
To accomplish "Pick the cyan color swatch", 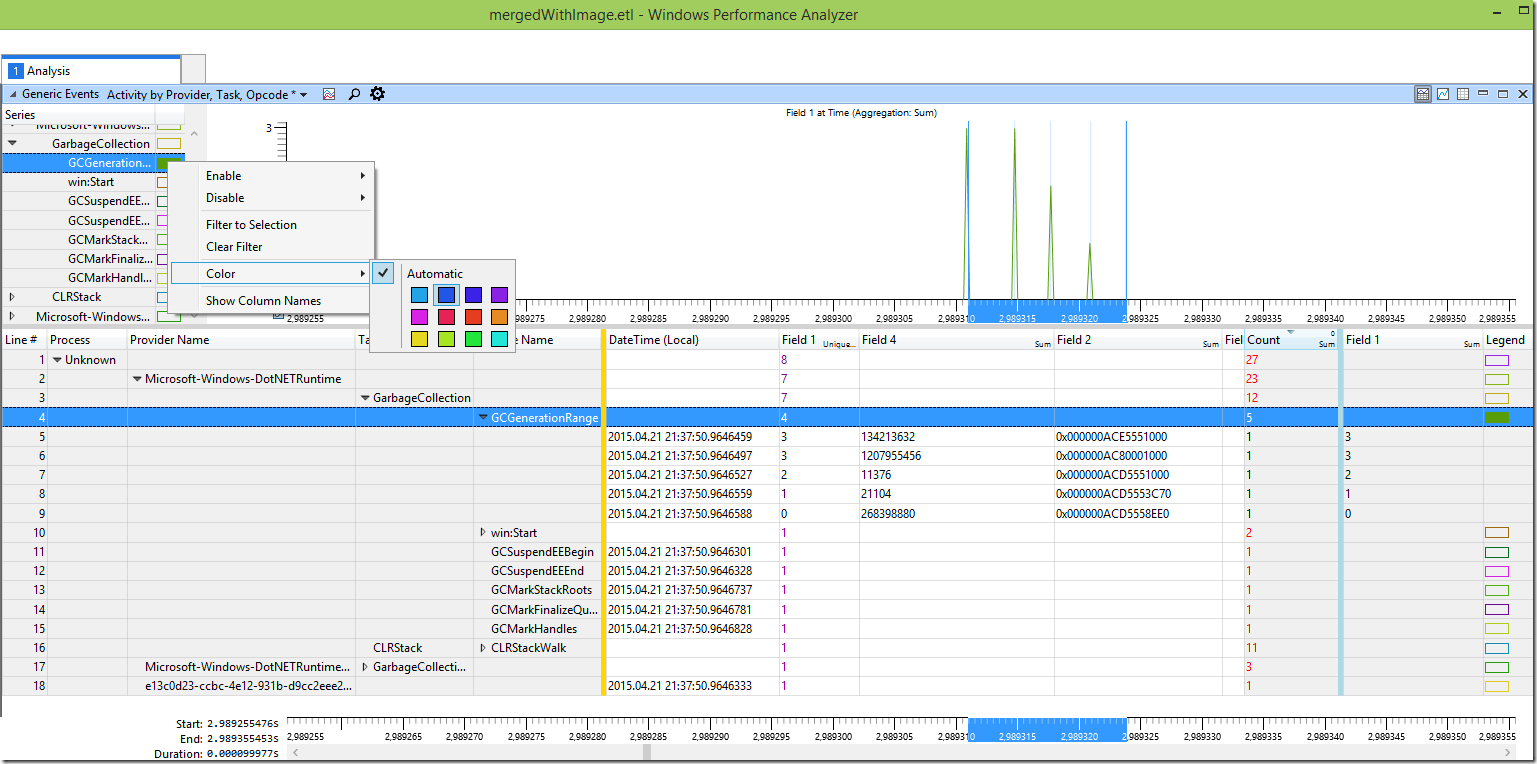I will (500, 339).
